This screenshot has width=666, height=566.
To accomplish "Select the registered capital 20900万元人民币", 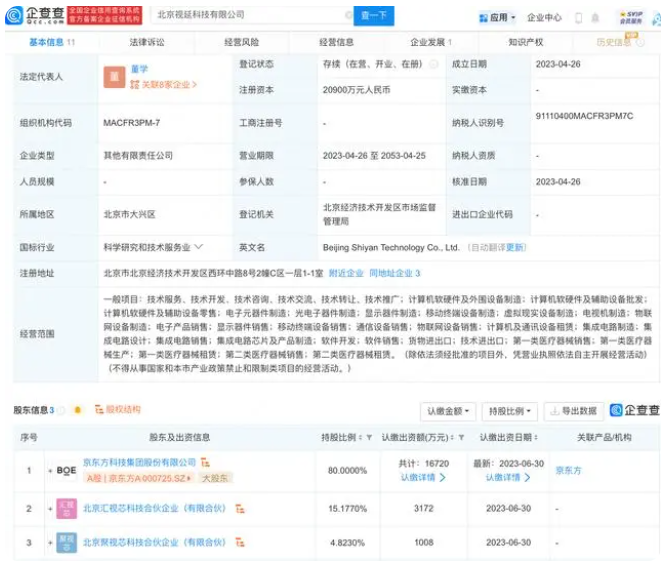I will tap(356, 90).
